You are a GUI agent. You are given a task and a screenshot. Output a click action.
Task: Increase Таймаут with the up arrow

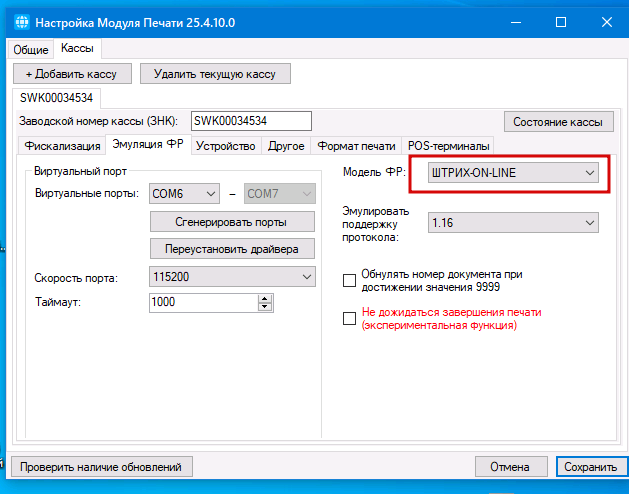pyautogui.click(x=265, y=298)
